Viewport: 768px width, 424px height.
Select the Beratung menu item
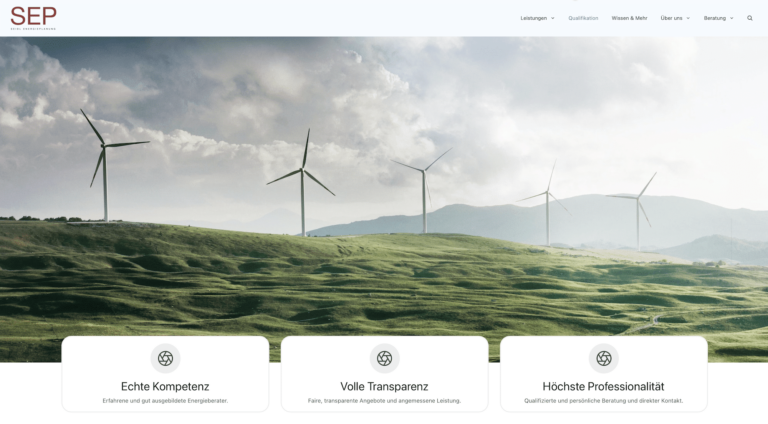[715, 18]
